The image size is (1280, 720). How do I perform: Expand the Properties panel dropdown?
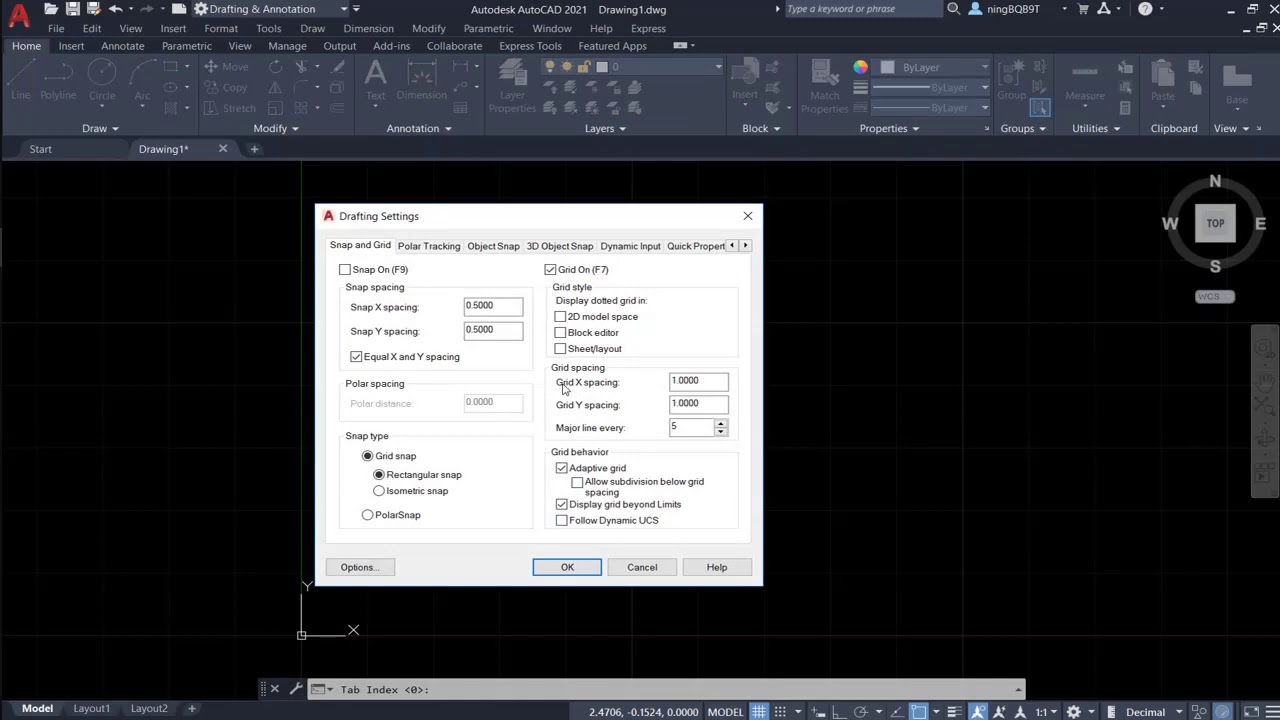point(889,128)
